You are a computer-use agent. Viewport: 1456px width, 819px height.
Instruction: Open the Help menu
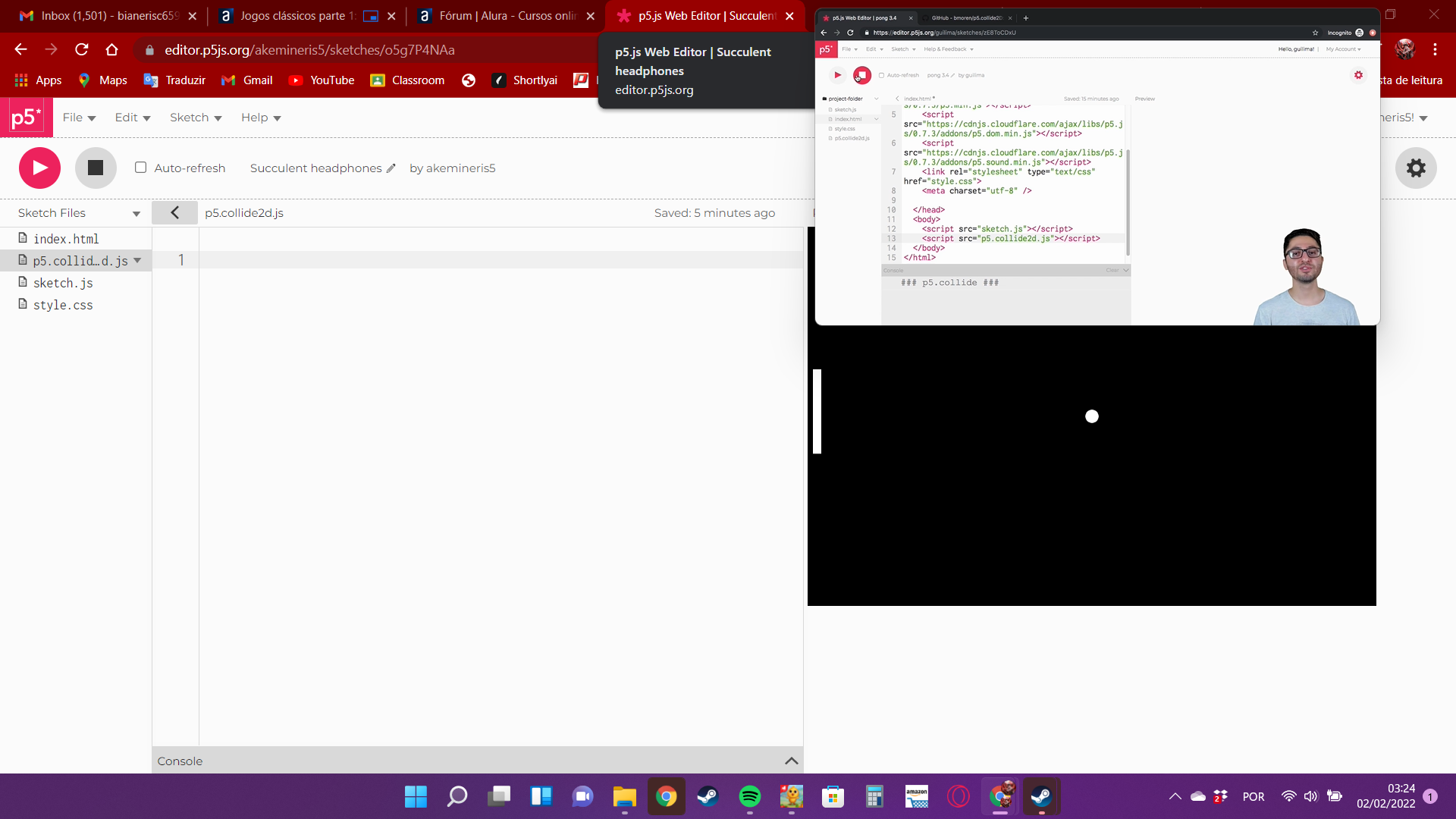click(261, 118)
